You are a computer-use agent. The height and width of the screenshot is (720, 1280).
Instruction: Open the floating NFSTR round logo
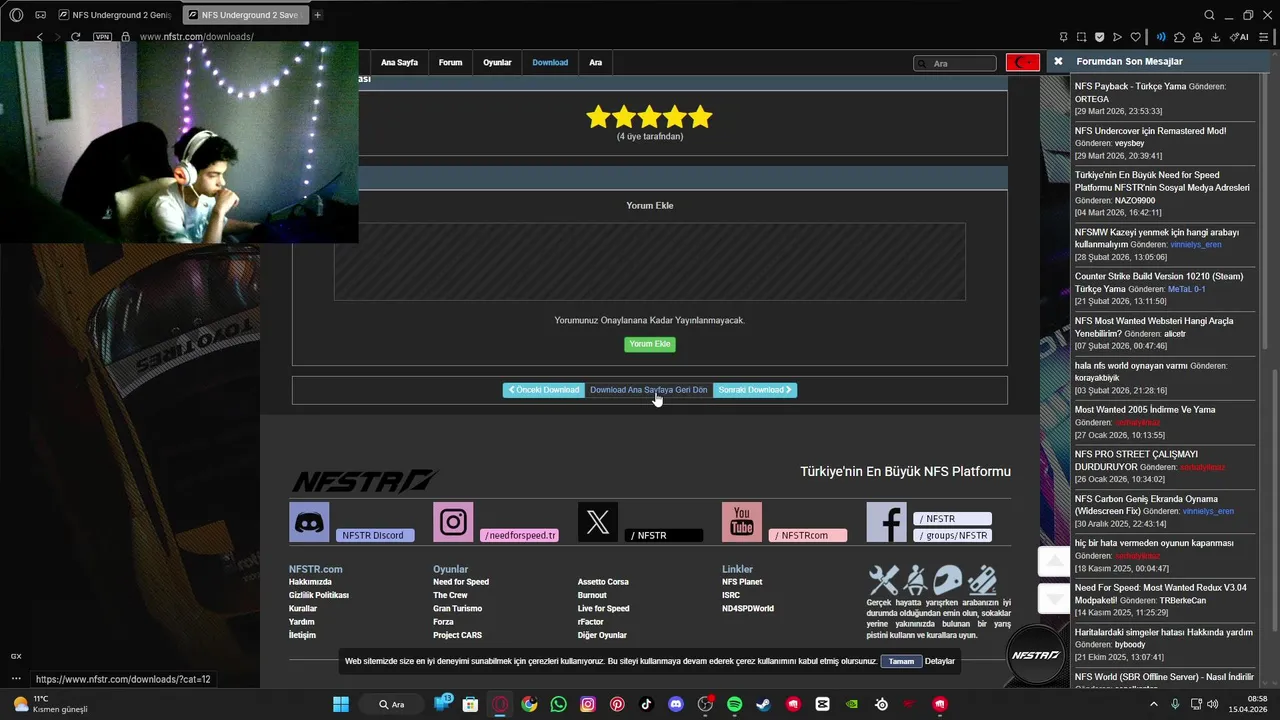click(x=1035, y=655)
